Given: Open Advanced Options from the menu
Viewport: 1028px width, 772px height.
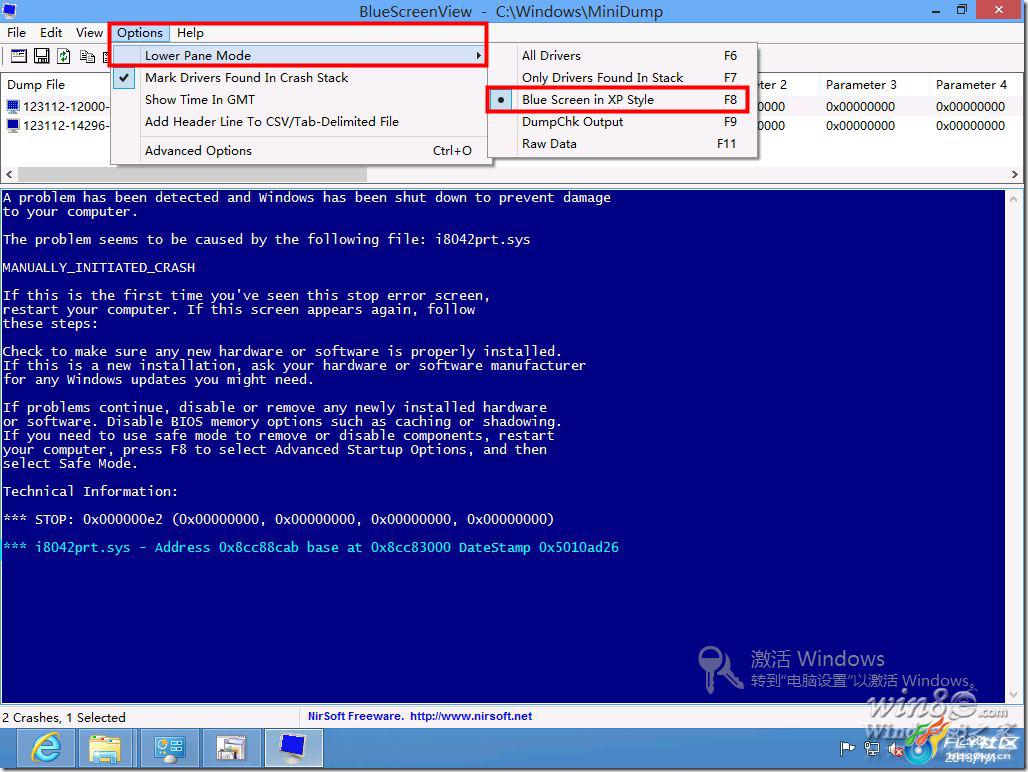Looking at the screenshot, I should [301, 151].
